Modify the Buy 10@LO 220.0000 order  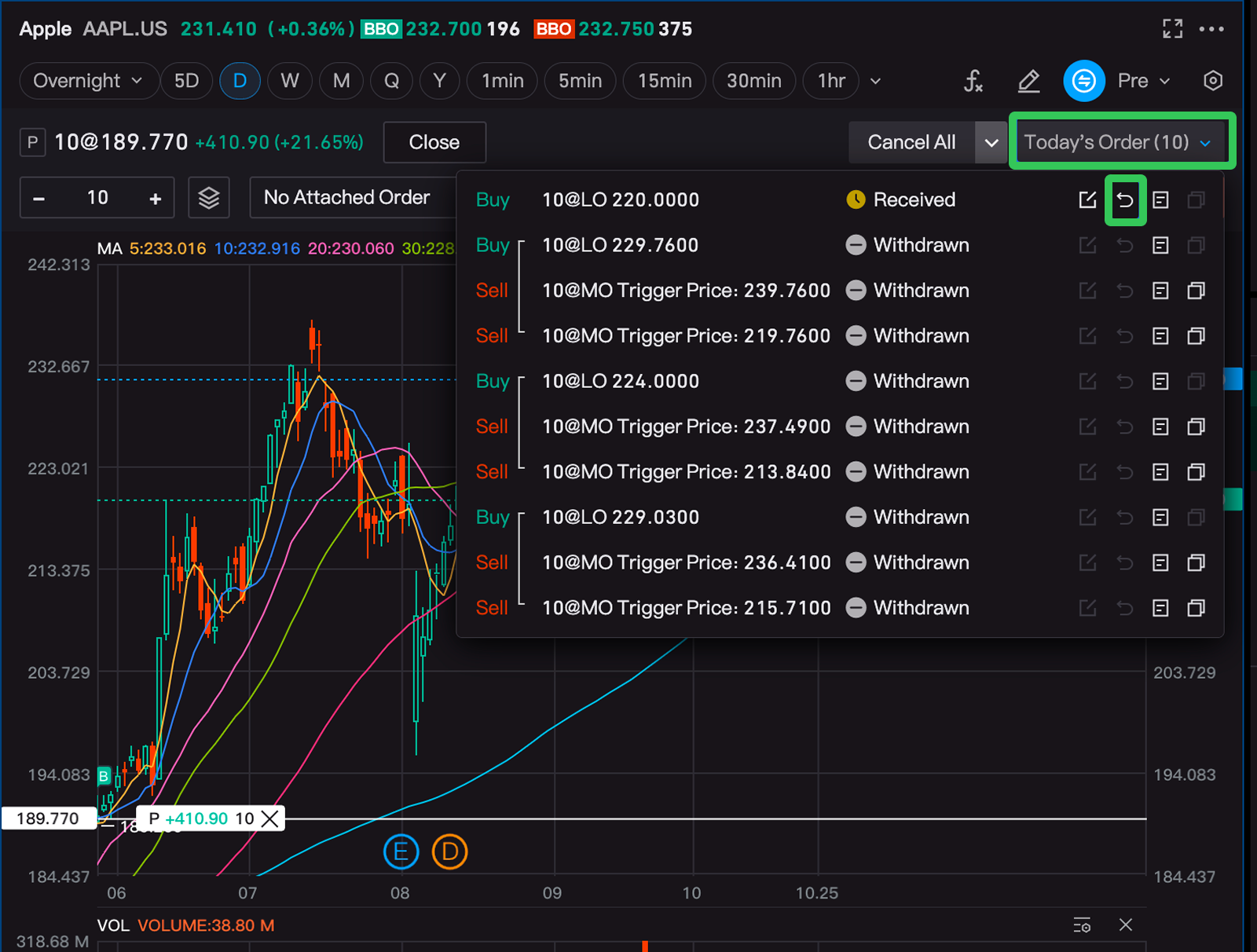tap(1087, 200)
